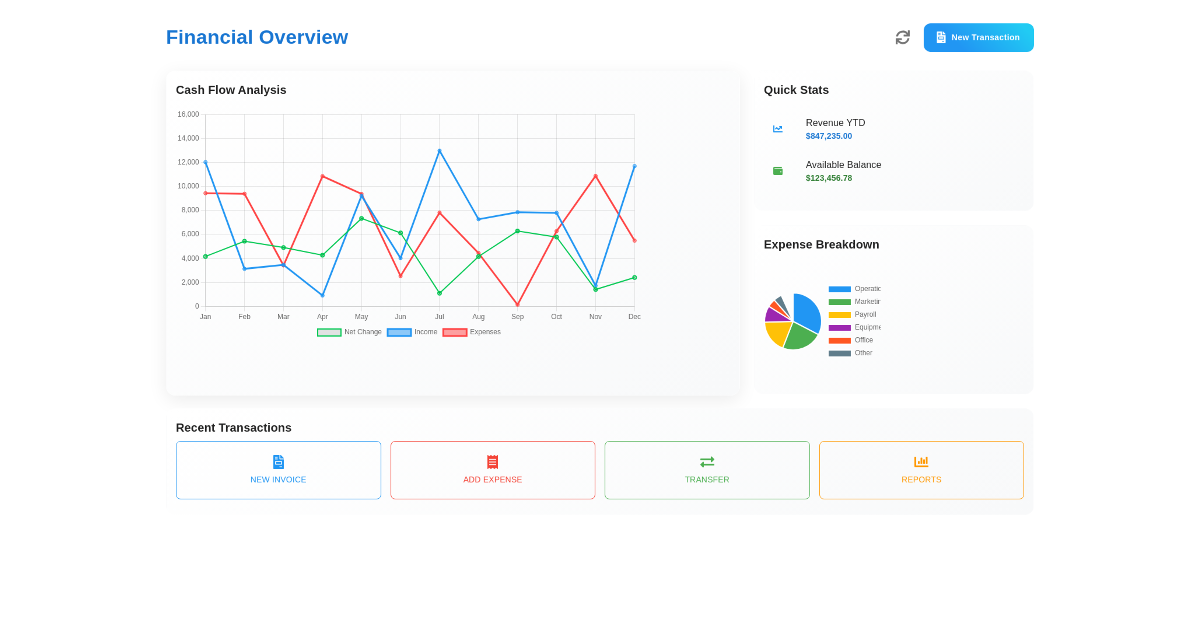Click the document icon inside New Transaction button

[941, 37]
